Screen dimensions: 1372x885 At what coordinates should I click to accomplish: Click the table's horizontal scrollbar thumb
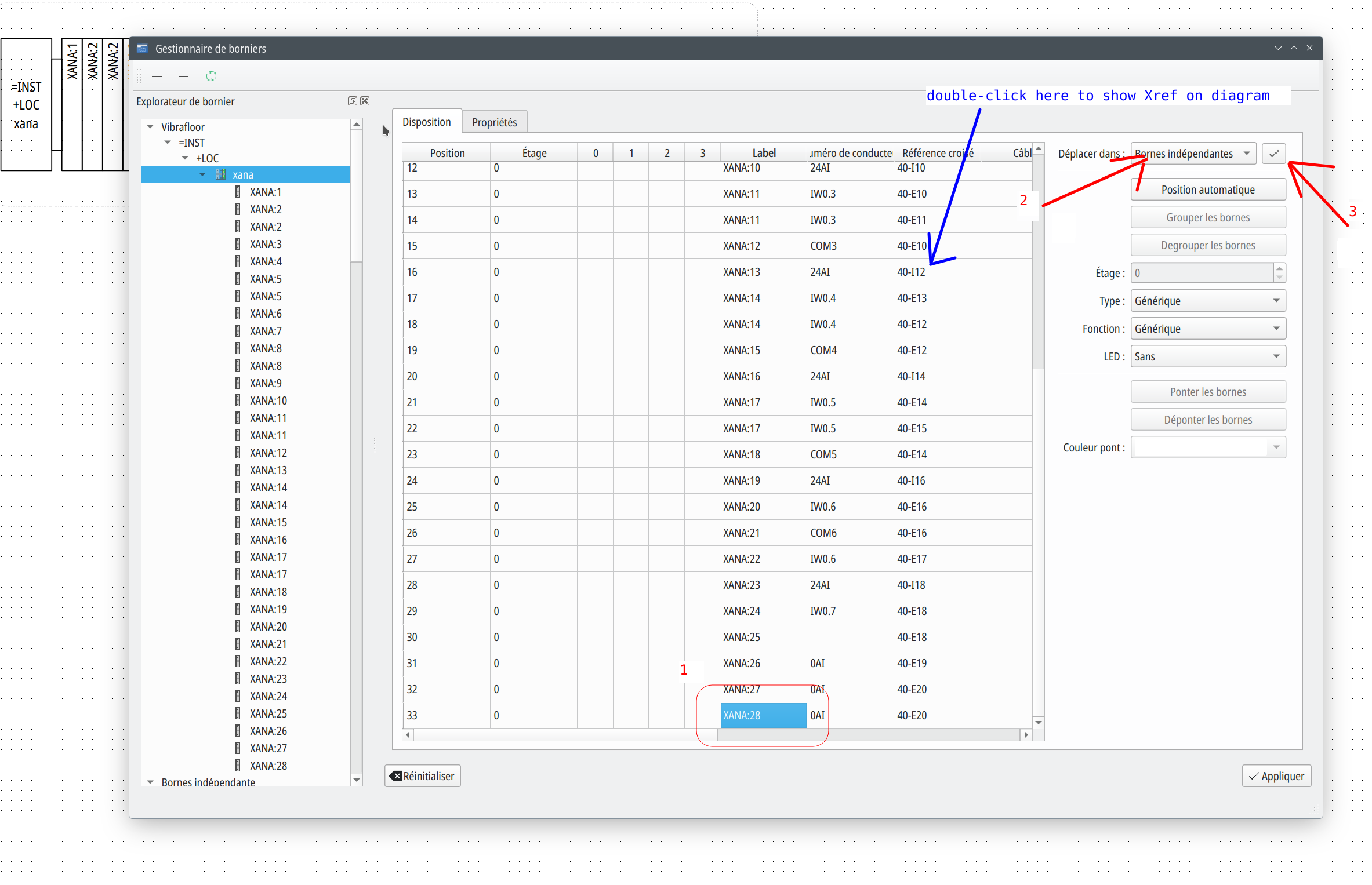pyautogui.click(x=868, y=735)
